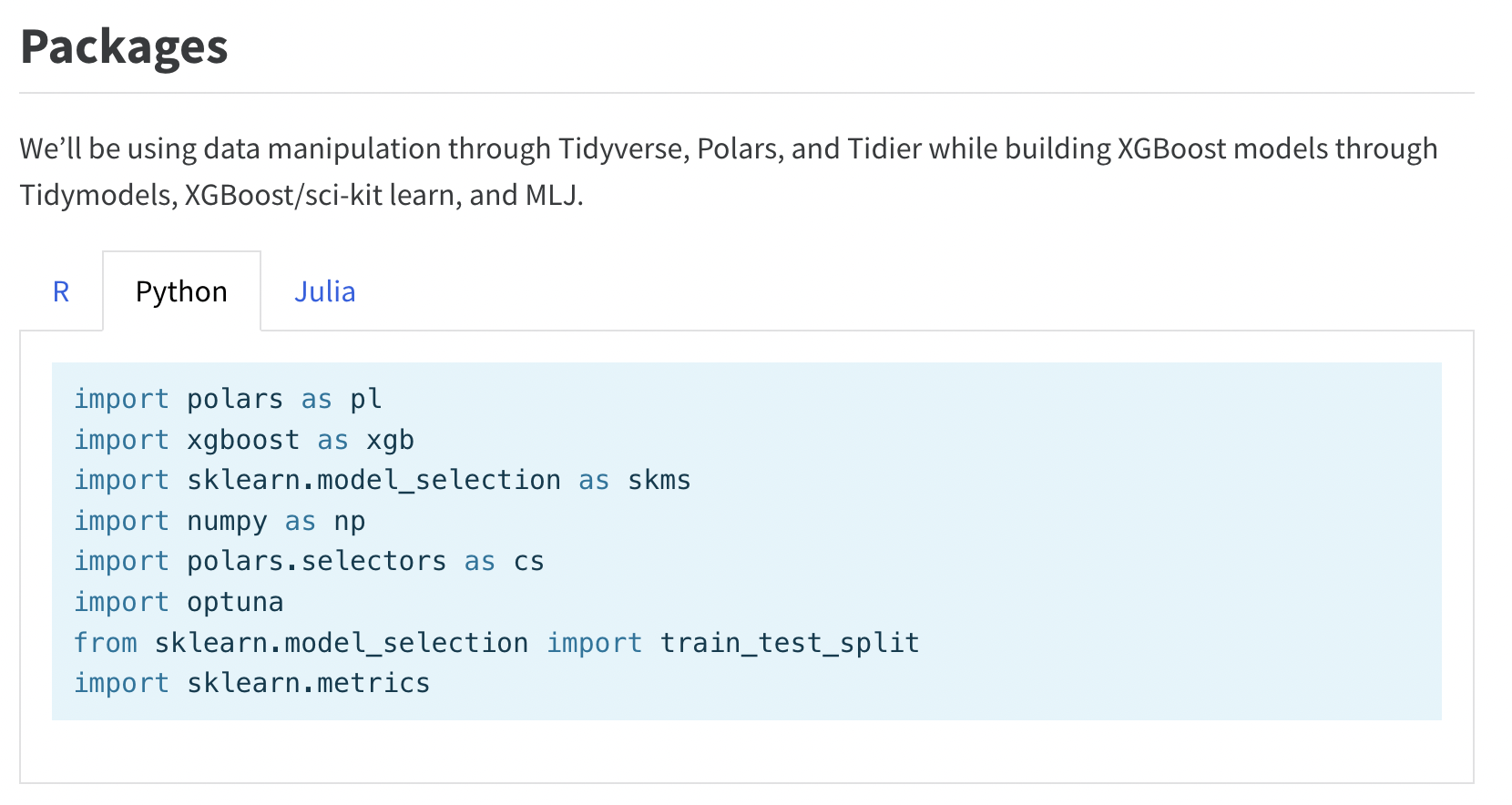Screen dimensions: 1512x805
Task: Click the 'import polars as pl' code line
Action: (228, 399)
